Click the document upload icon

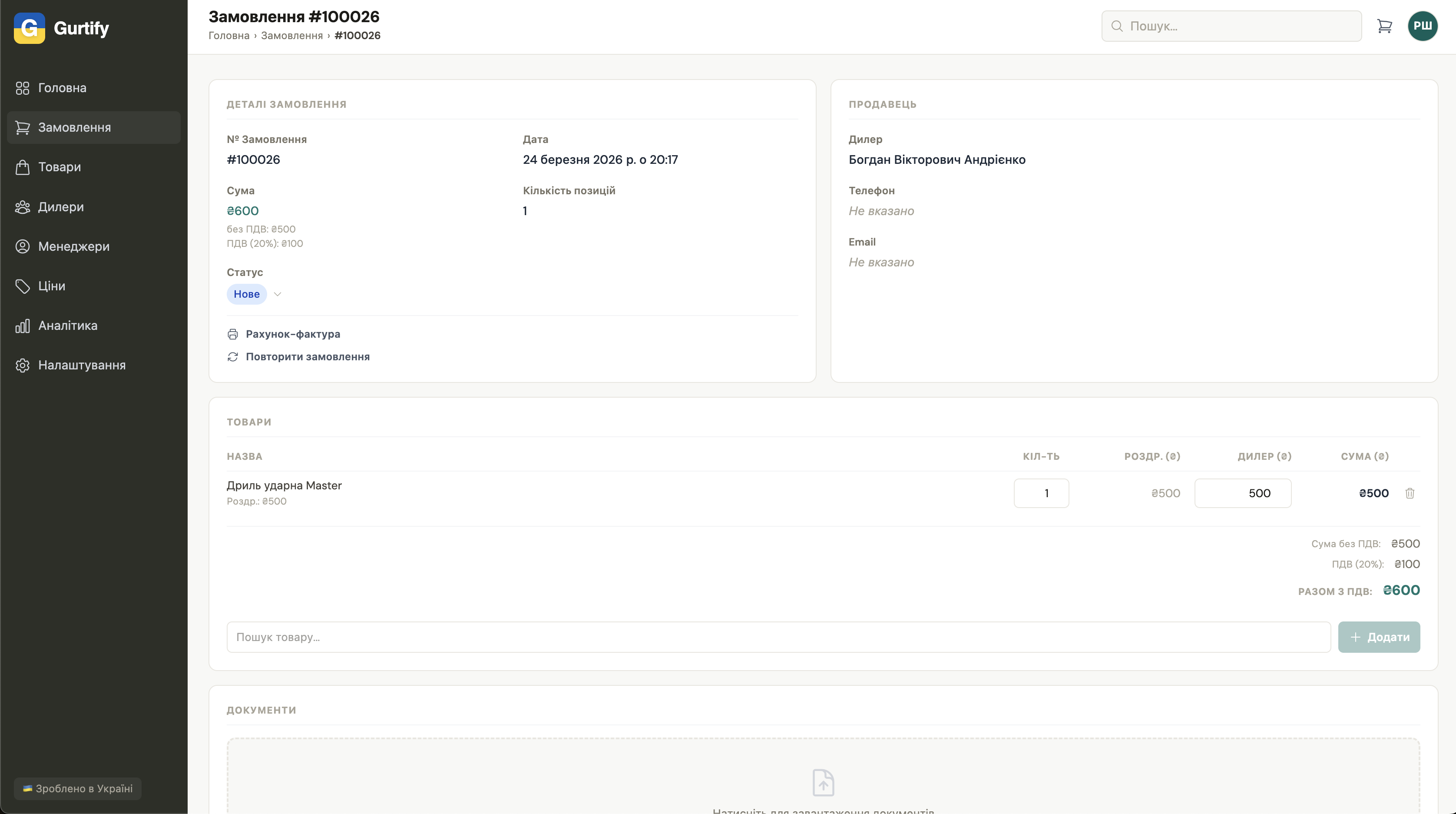(823, 782)
